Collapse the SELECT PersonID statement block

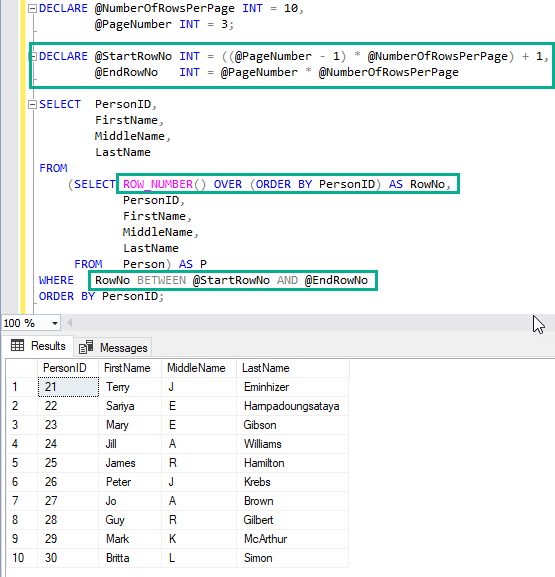point(32,105)
